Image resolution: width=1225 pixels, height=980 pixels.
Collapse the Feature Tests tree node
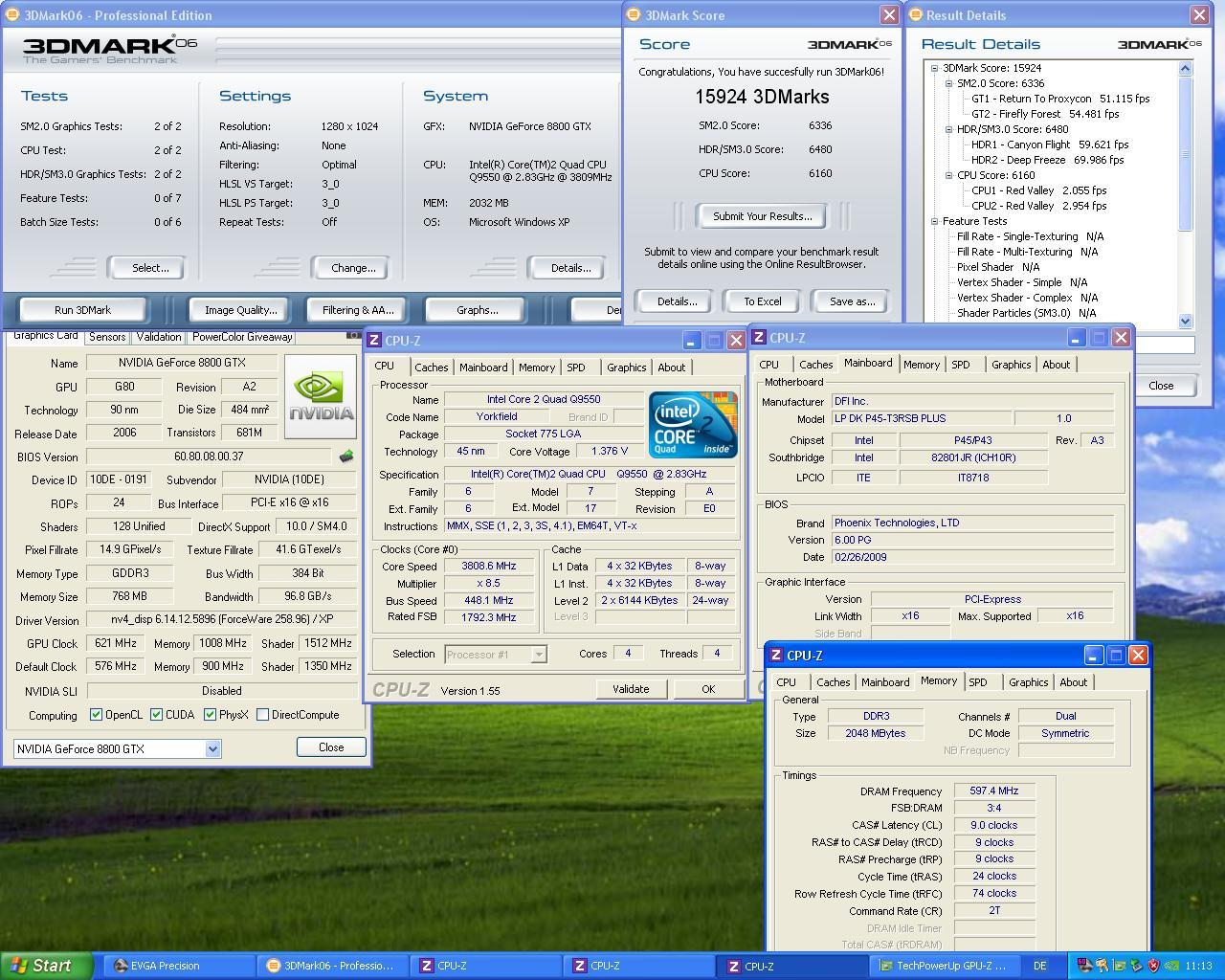(934, 221)
